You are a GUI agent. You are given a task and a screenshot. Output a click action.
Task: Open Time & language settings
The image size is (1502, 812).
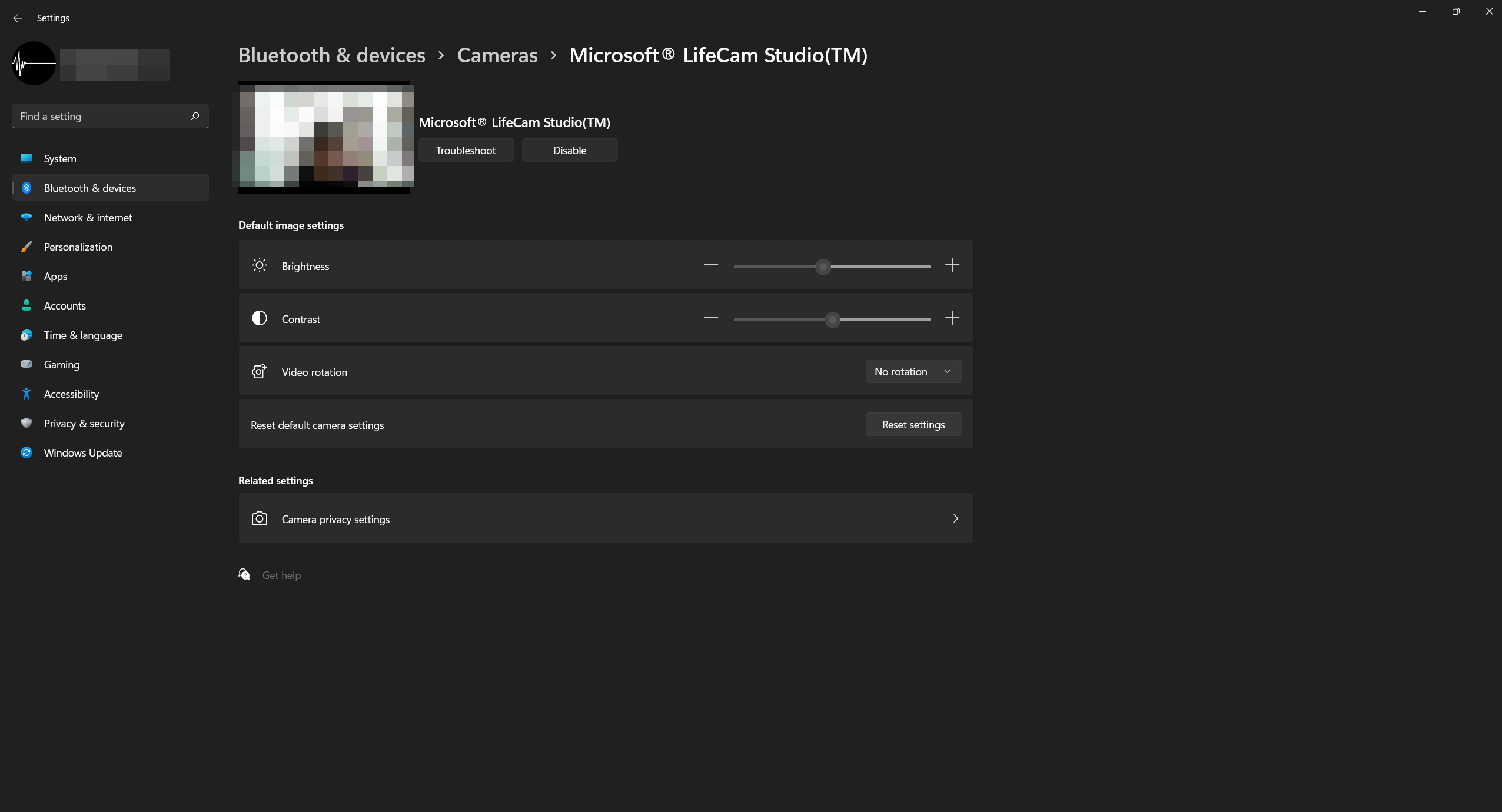pos(110,335)
